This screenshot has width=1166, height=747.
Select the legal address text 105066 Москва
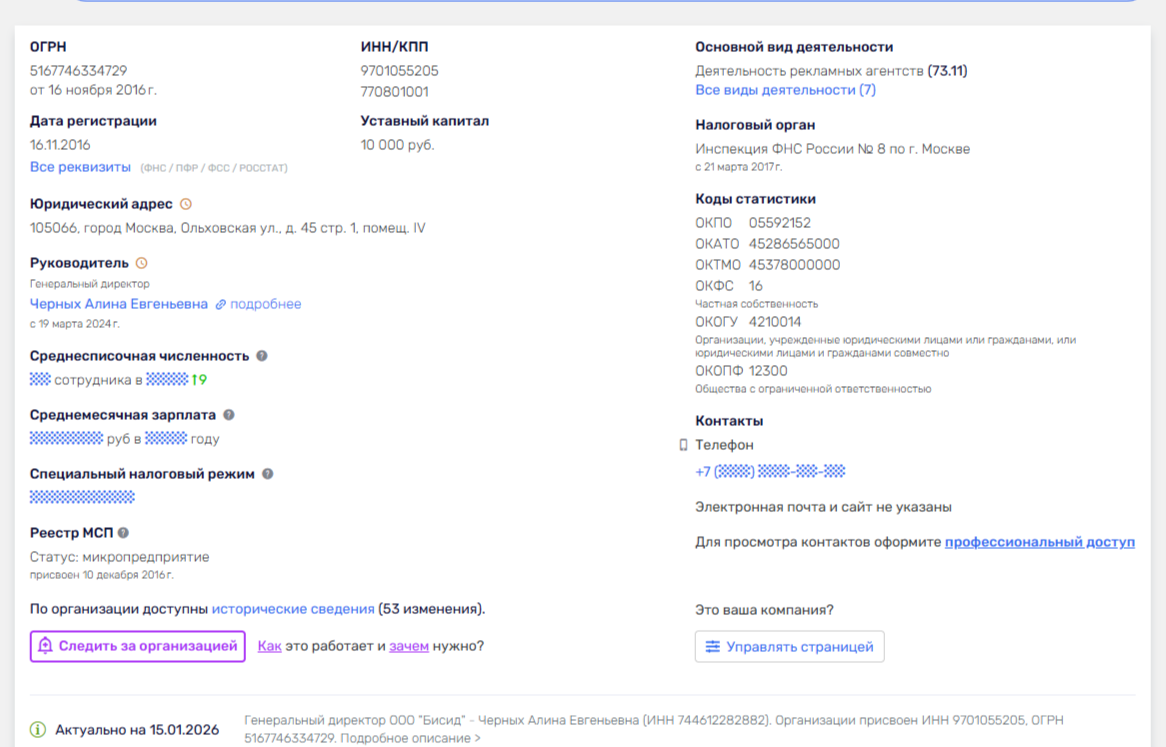[x=228, y=228]
